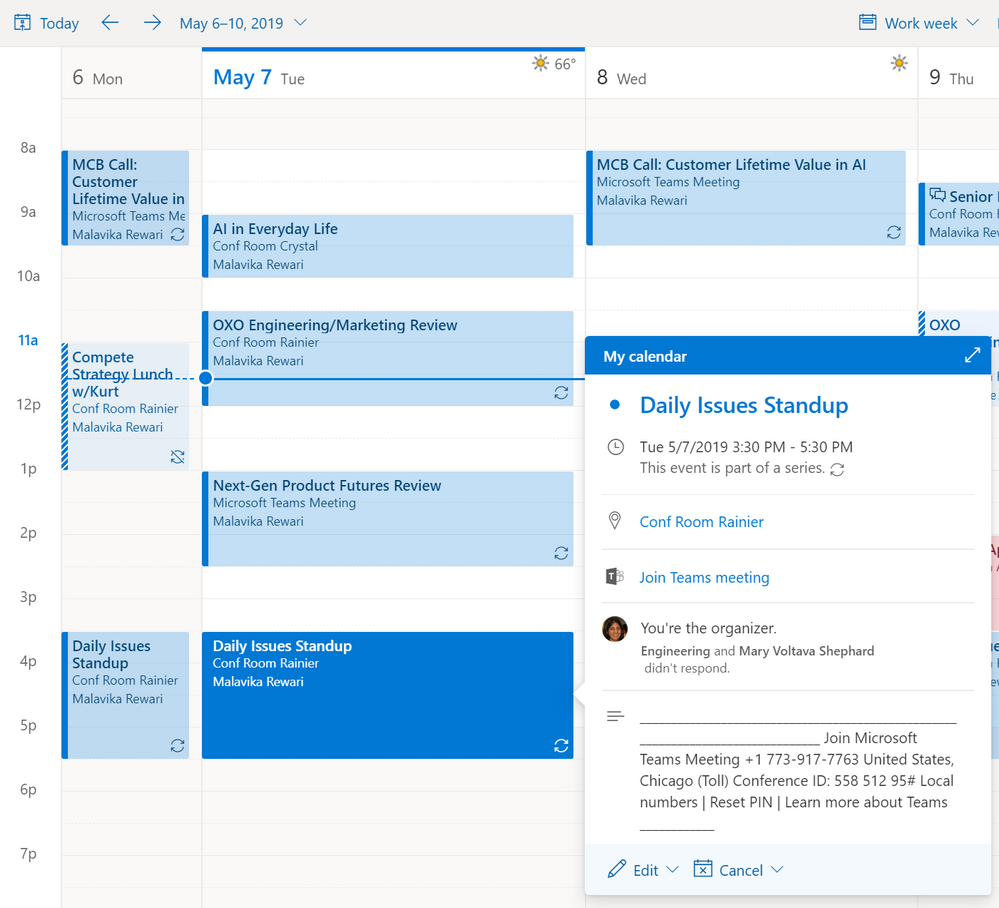The height and width of the screenshot is (908, 999).
Task: Click the Today button label
Action: [59, 24]
